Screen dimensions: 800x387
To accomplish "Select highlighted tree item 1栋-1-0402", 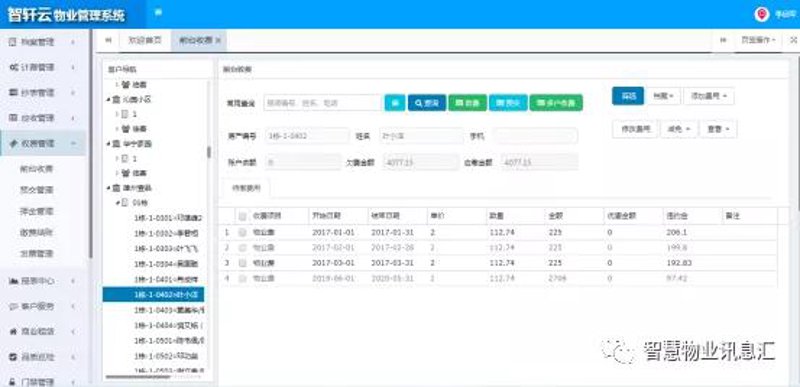I will click(154, 295).
